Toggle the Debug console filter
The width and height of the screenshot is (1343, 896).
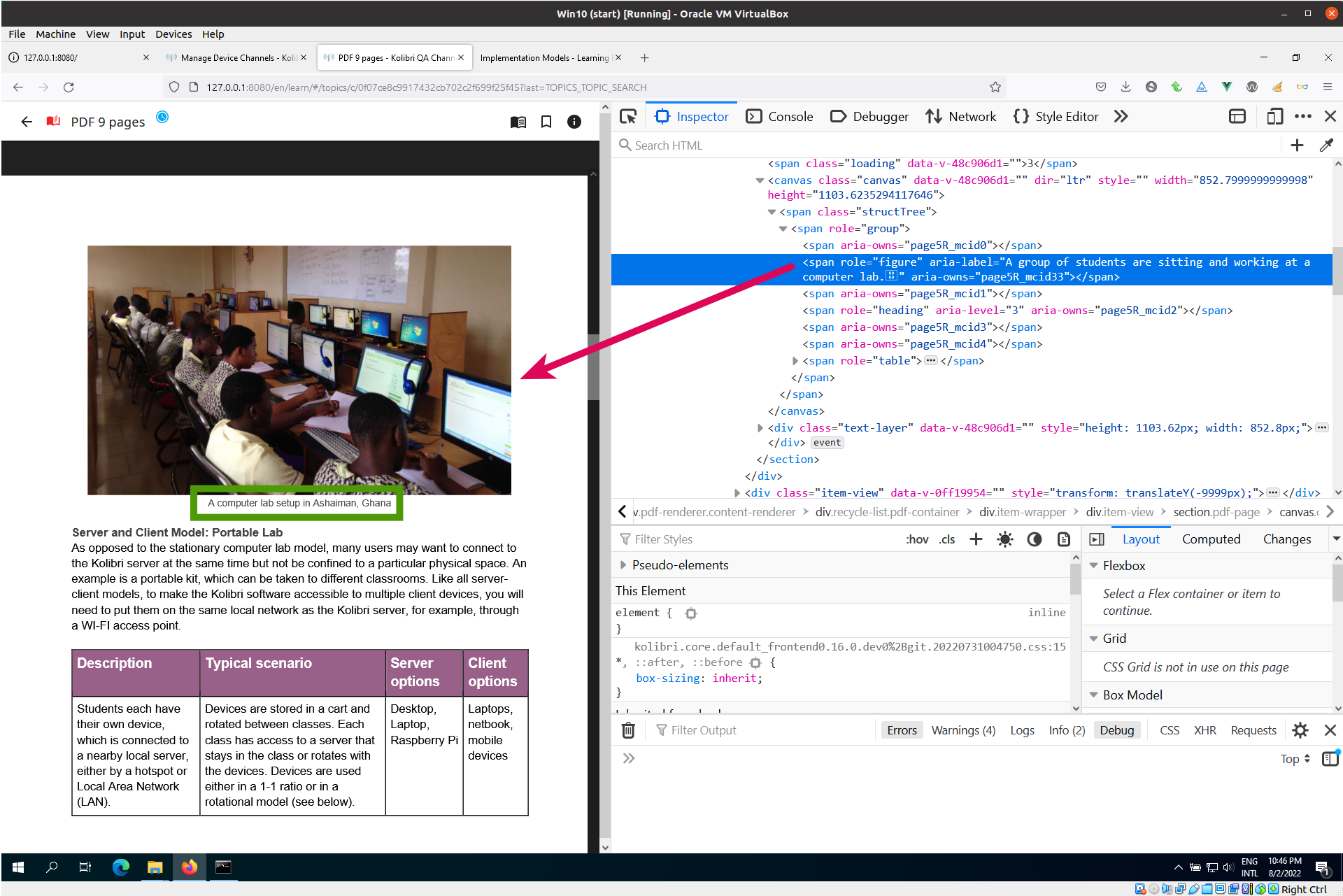[1116, 730]
